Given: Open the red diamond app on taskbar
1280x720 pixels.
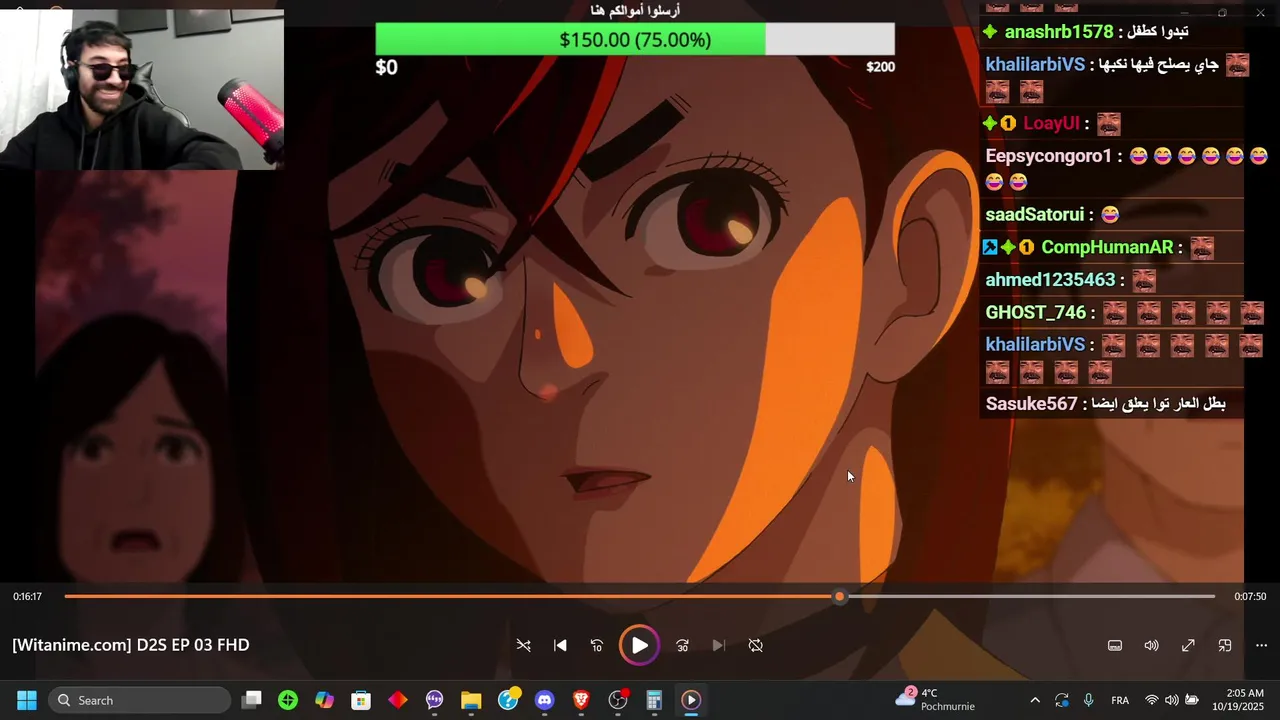Looking at the screenshot, I should [398, 700].
